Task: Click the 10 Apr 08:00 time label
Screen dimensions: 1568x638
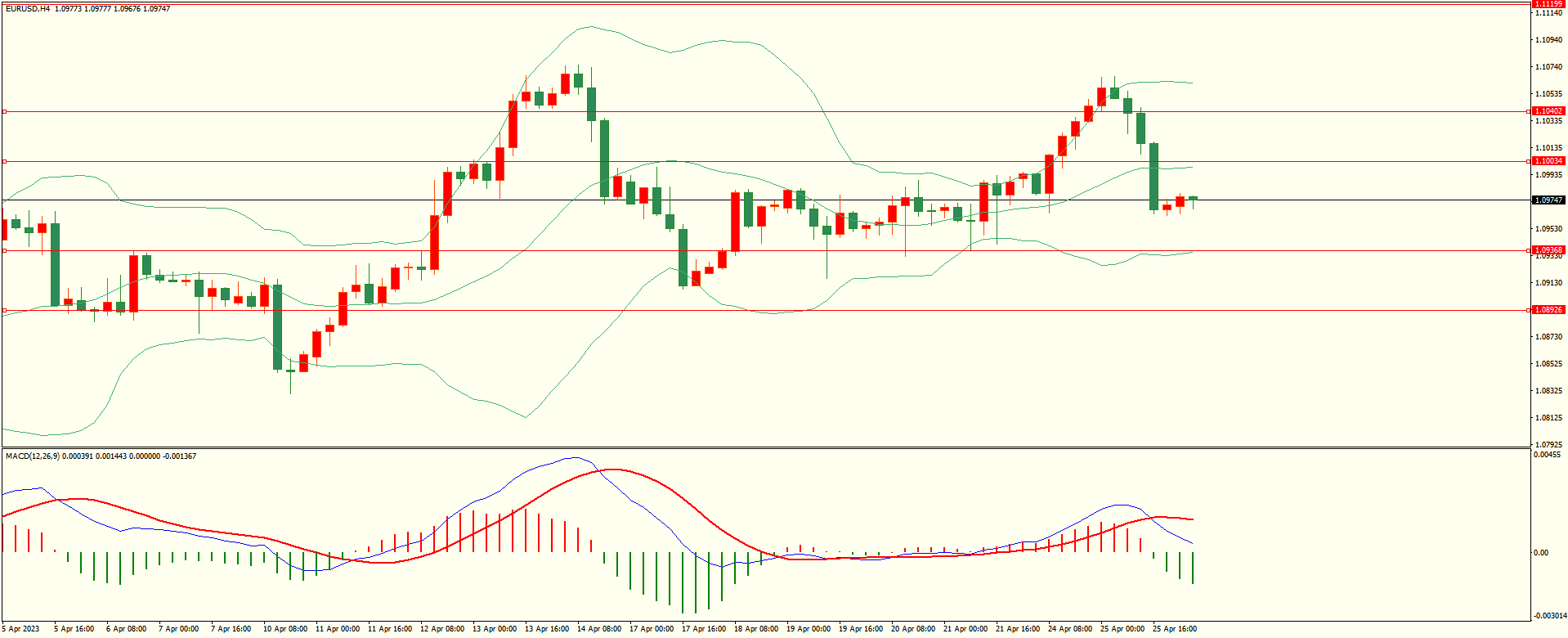Action: click(285, 629)
